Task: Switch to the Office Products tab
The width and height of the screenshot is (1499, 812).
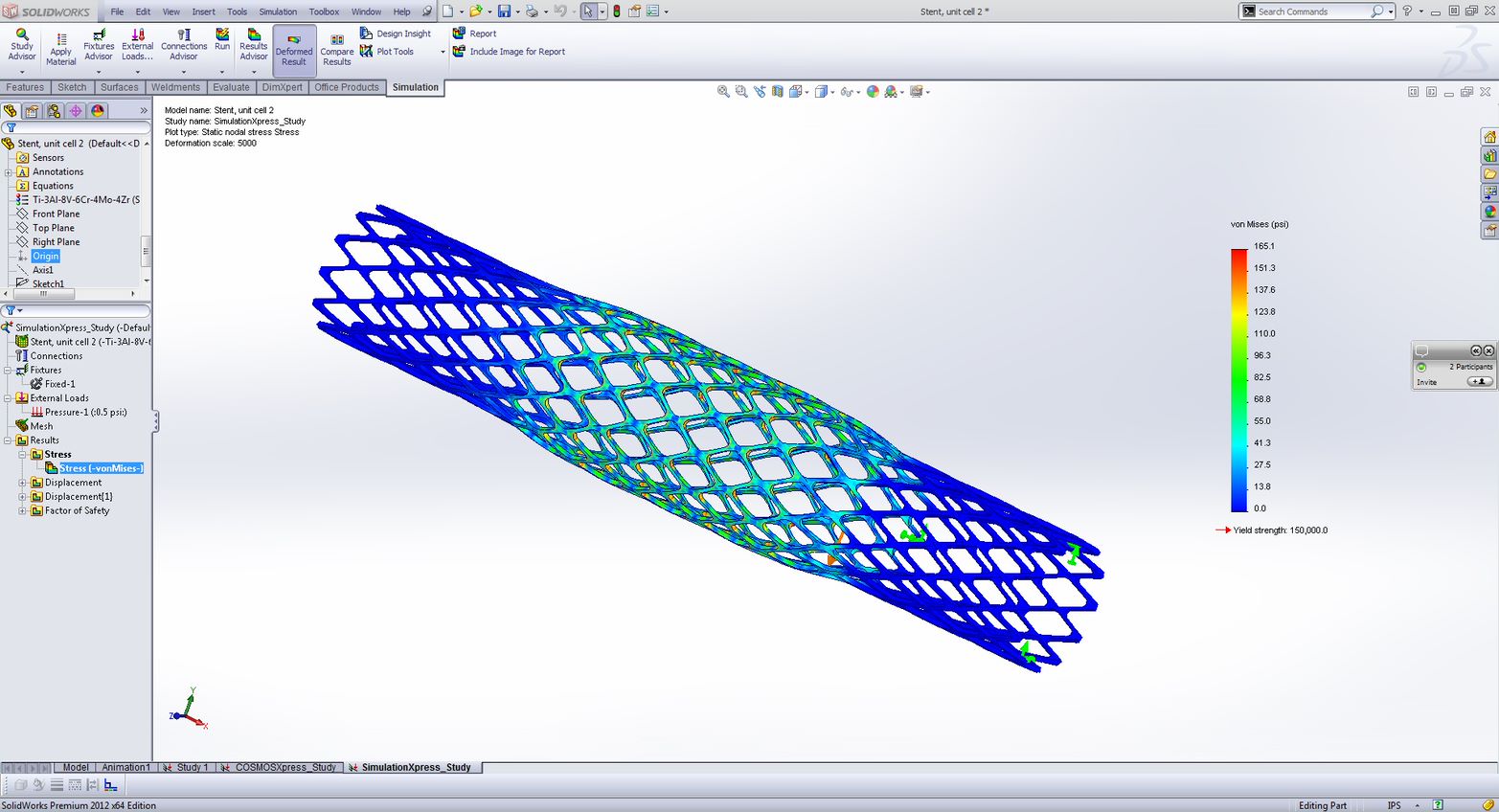Action: pyautogui.click(x=347, y=87)
